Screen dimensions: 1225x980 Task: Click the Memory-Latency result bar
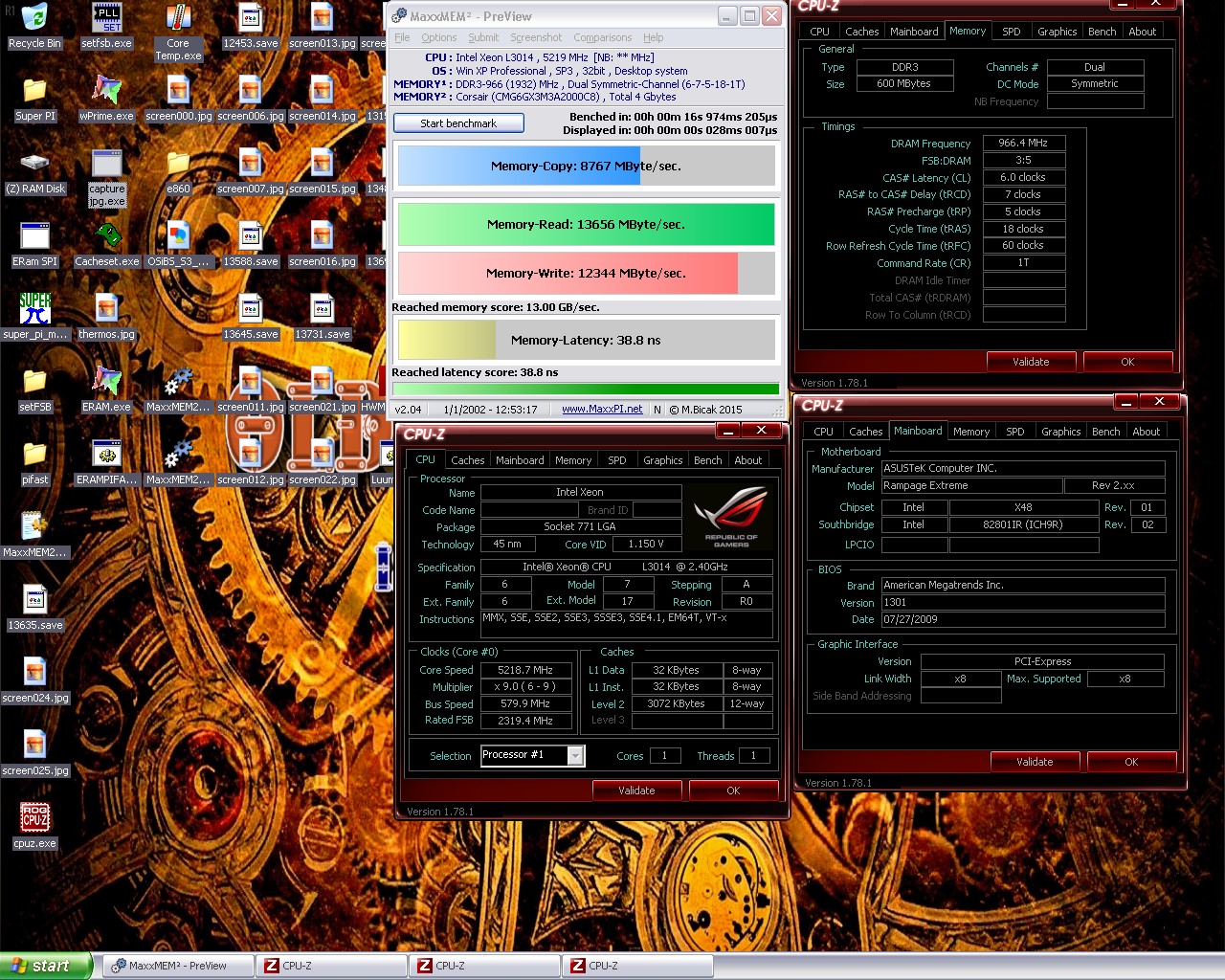586,340
